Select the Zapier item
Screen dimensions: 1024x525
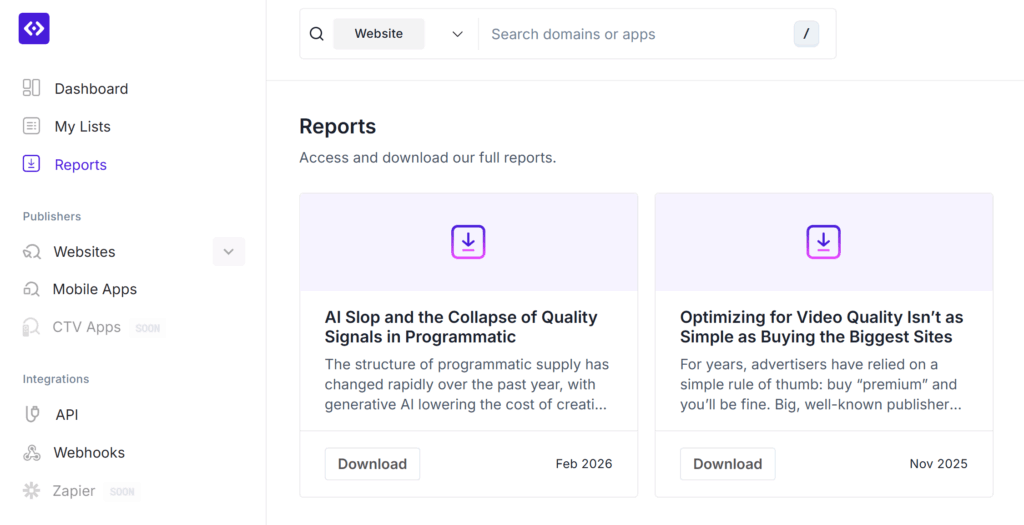coord(74,490)
